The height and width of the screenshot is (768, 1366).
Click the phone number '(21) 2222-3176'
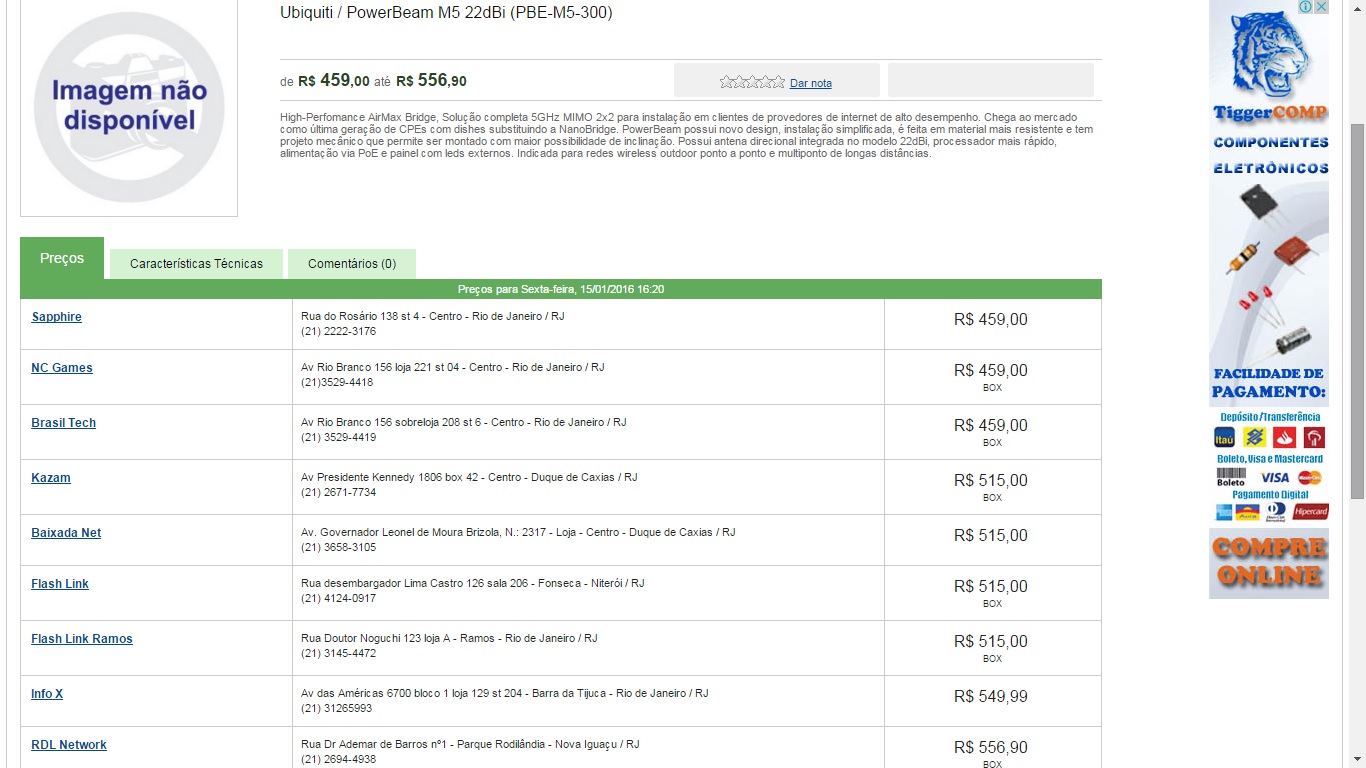[x=338, y=331]
